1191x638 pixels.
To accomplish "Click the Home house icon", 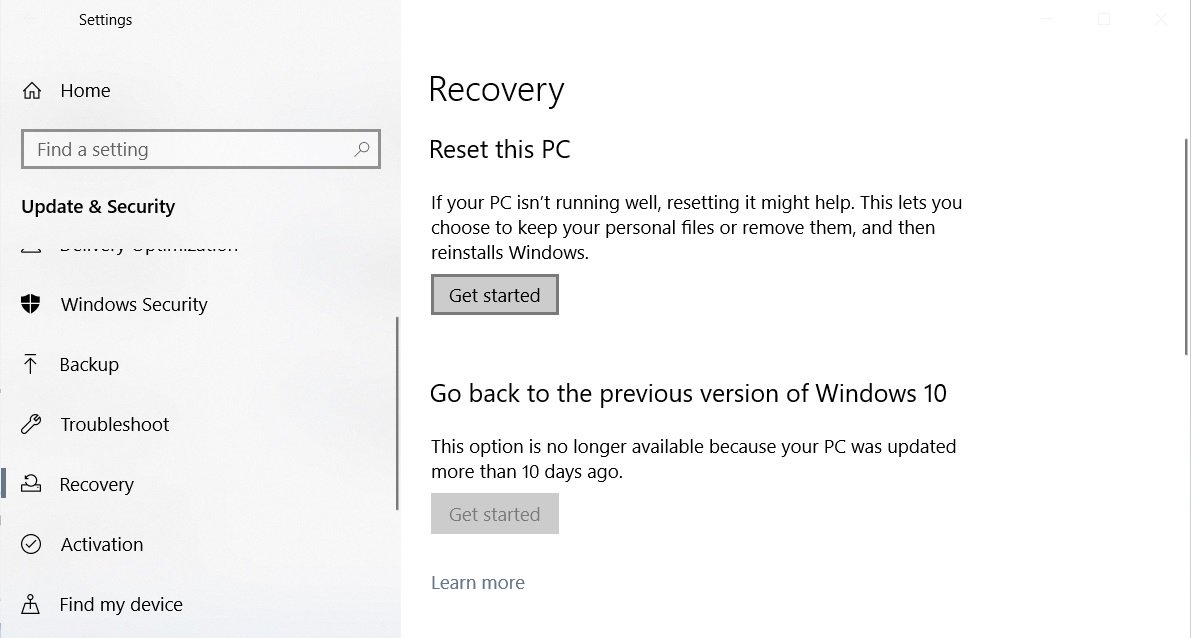I will [32, 91].
